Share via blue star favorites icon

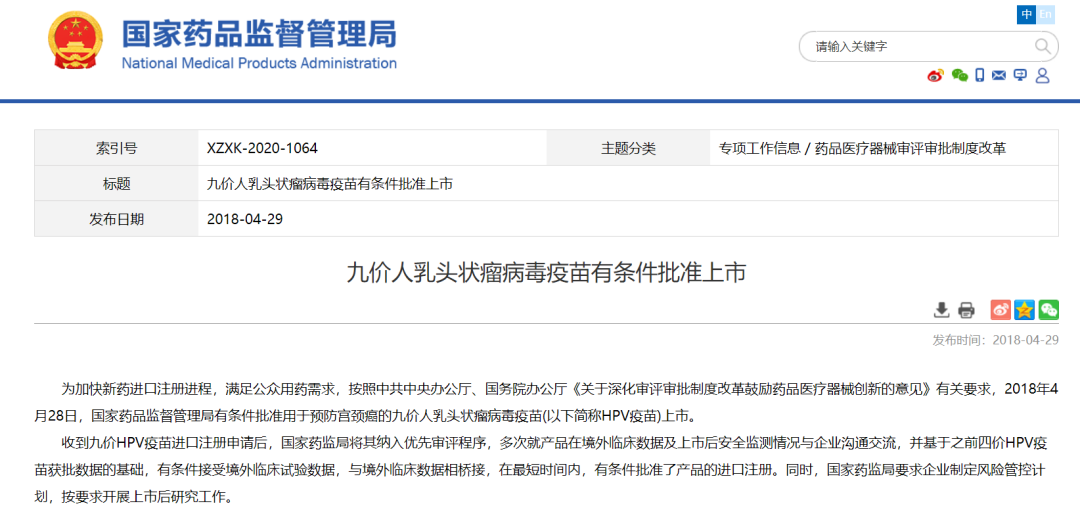pos(1025,310)
